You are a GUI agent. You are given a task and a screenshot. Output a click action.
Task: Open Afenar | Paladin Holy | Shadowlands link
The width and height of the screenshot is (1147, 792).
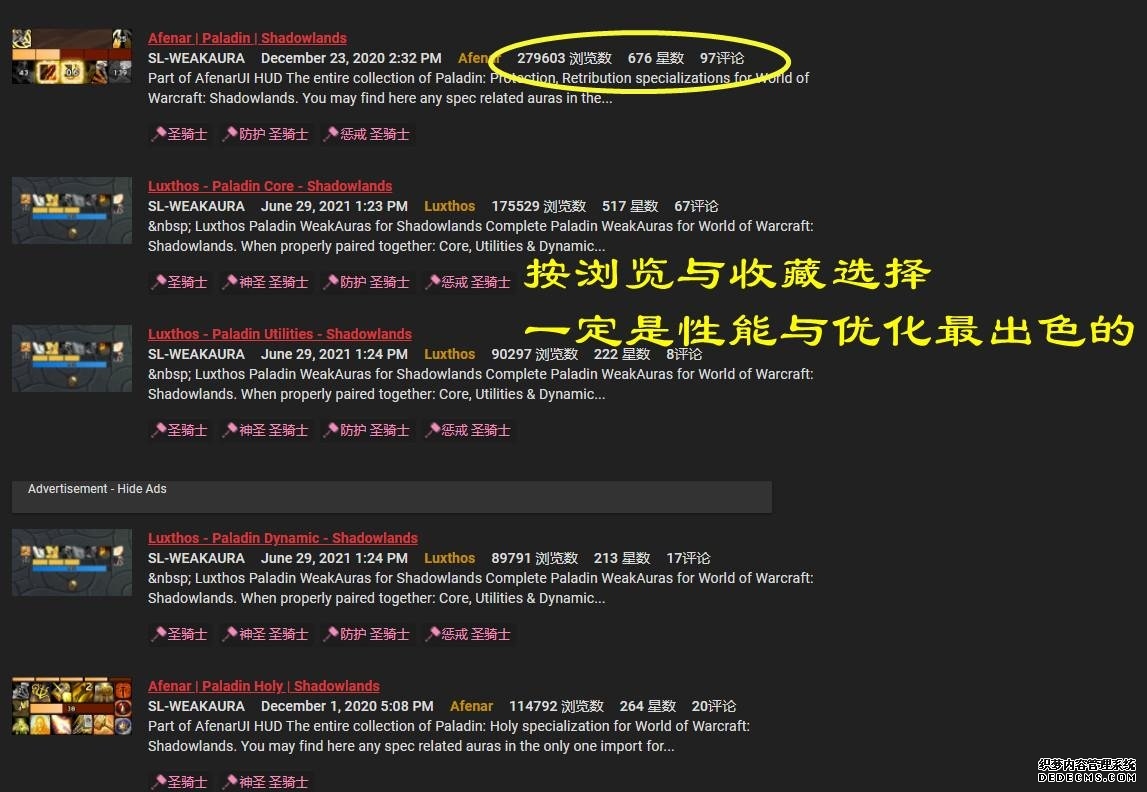pyautogui.click(x=264, y=686)
